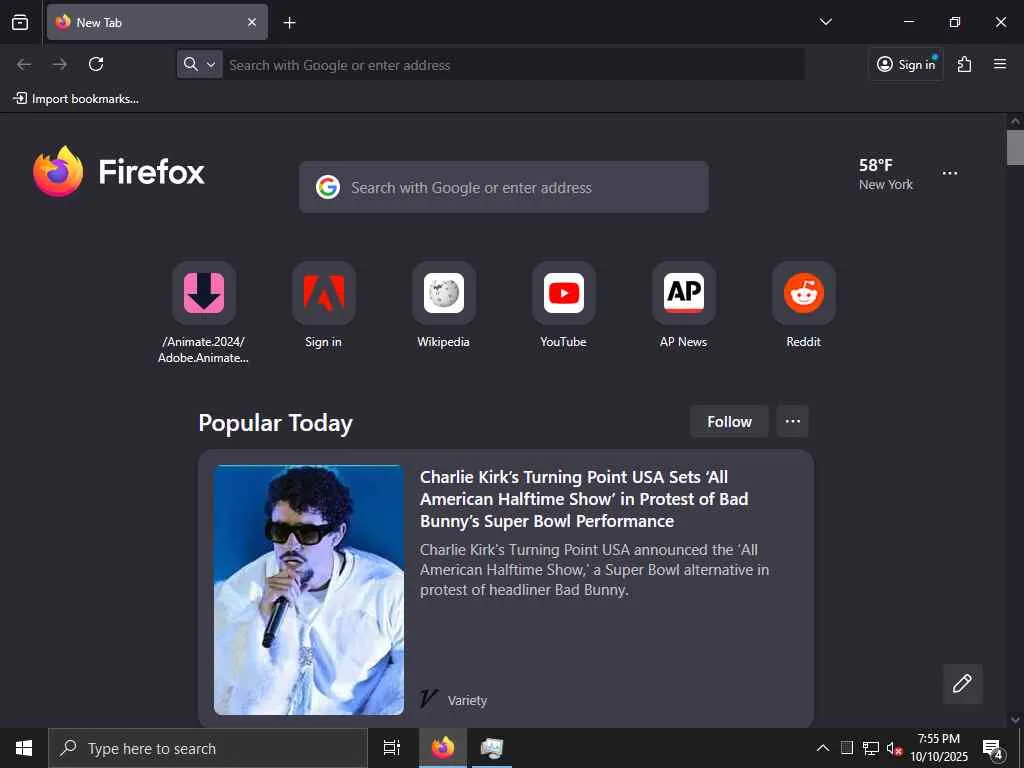Open Task View on the taskbar
The width and height of the screenshot is (1024, 768).
pyautogui.click(x=392, y=748)
